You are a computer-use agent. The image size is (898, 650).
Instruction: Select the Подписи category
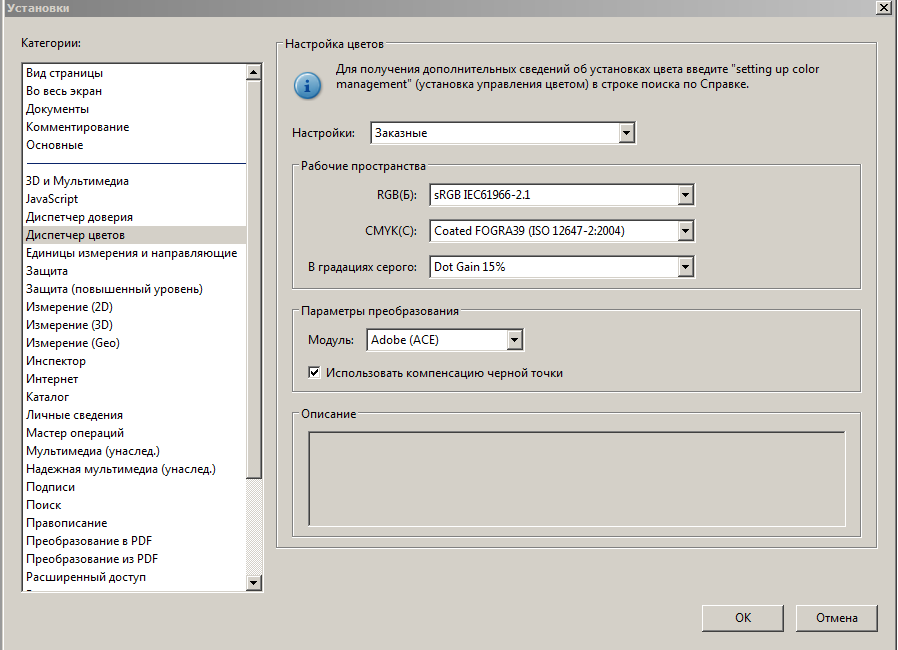pos(50,487)
